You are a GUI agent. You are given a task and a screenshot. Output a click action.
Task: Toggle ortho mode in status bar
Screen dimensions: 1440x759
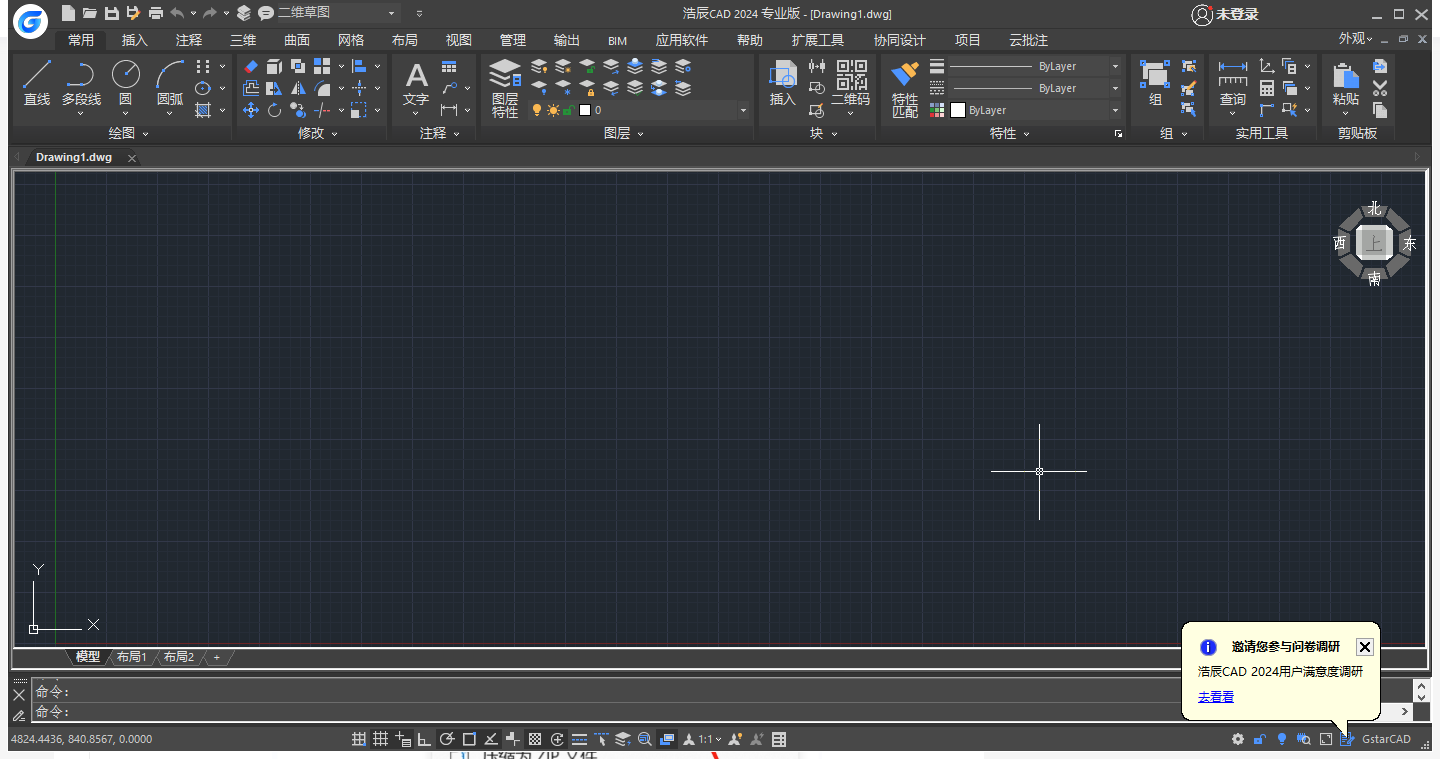[x=424, y=740]
